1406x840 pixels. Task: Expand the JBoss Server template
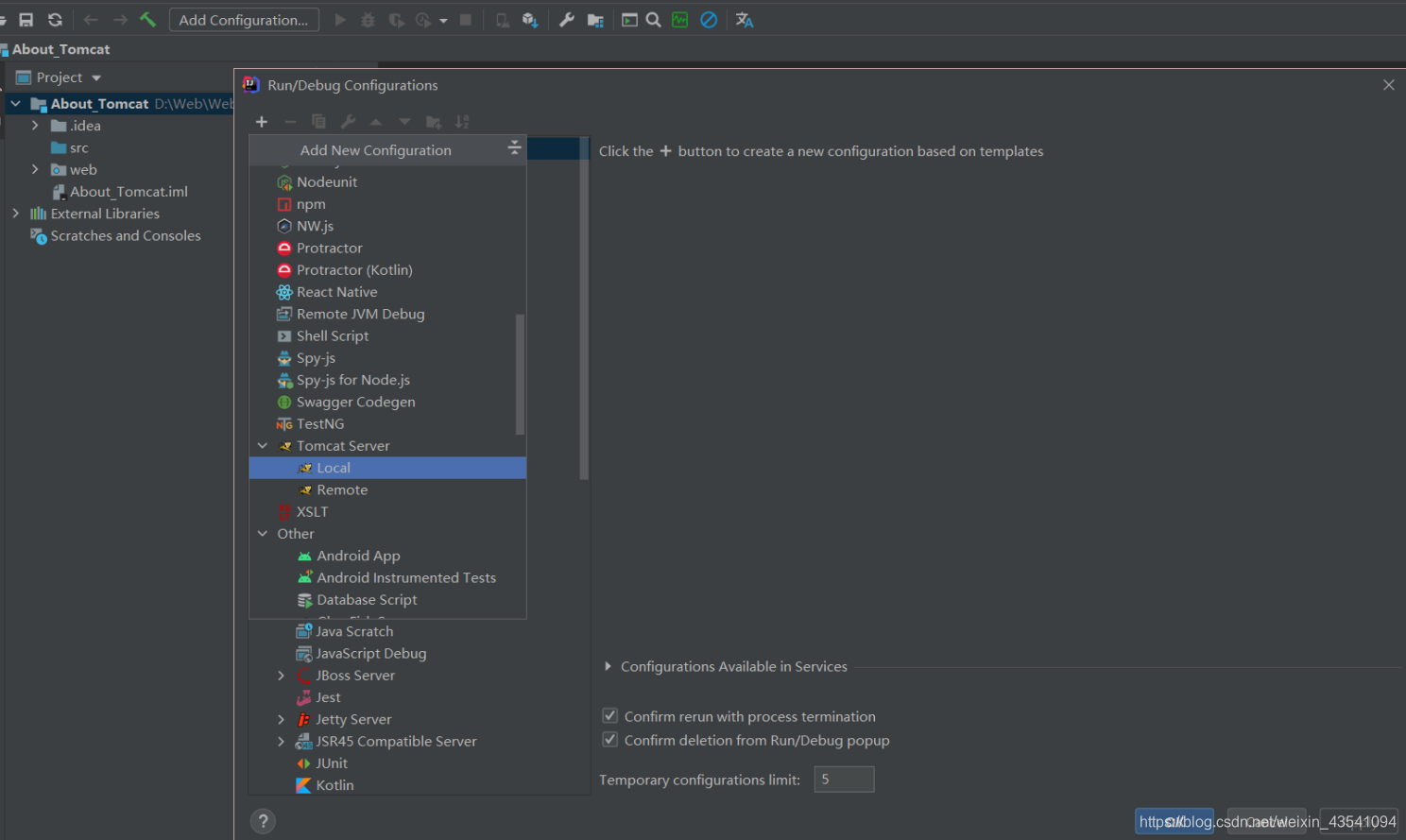(x=281, y=676)
